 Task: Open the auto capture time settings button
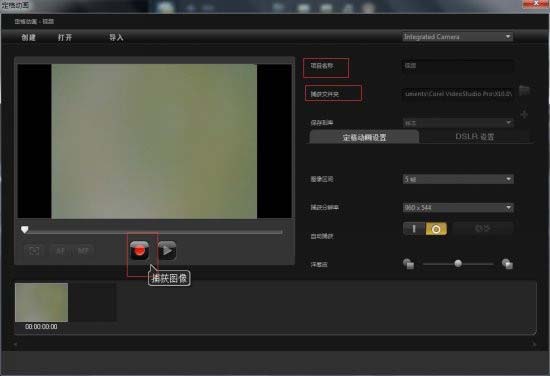click(x=483, y=228)
